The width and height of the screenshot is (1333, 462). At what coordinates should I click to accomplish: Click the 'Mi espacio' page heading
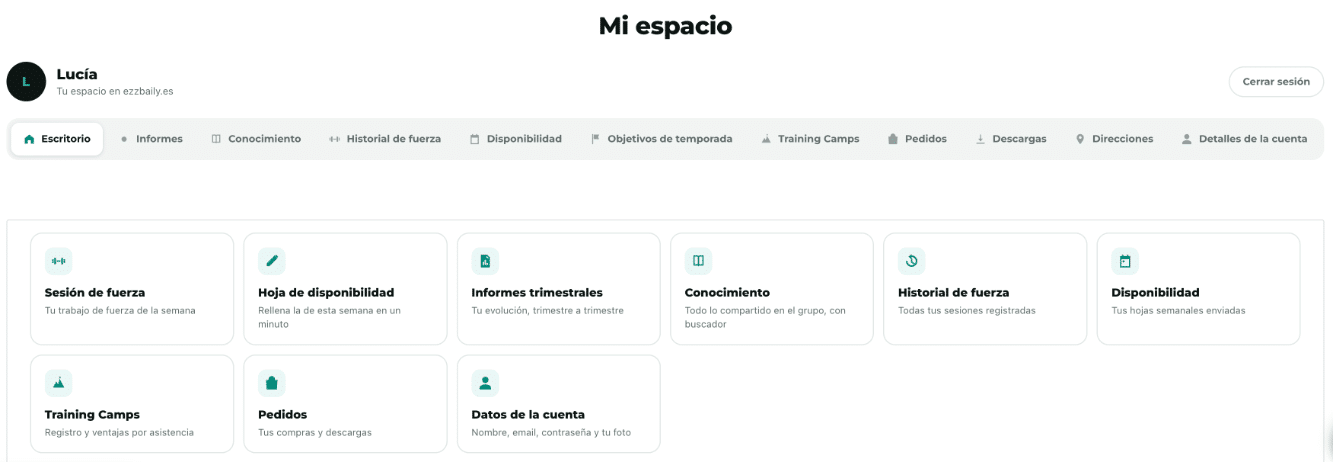point(665,26)
